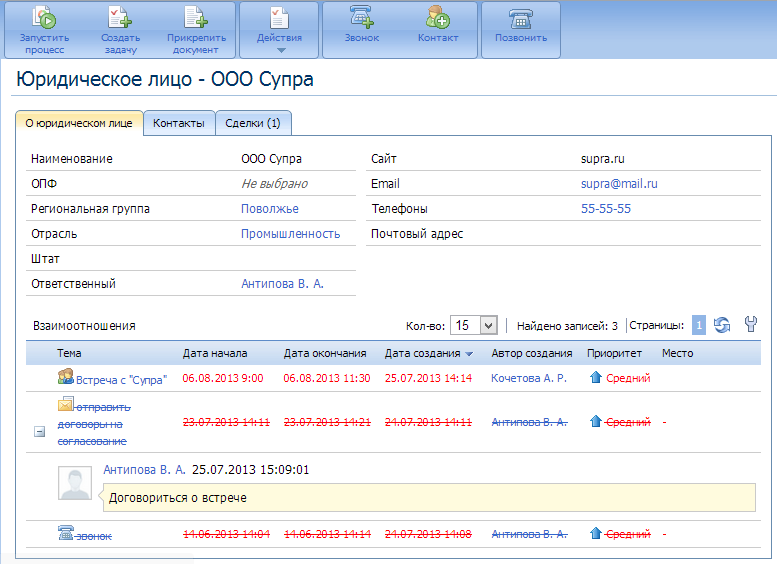This screenshot has height=564, width=777.
Task: Click the Прикрепить документ icon
Action: [x=196, y=17]
